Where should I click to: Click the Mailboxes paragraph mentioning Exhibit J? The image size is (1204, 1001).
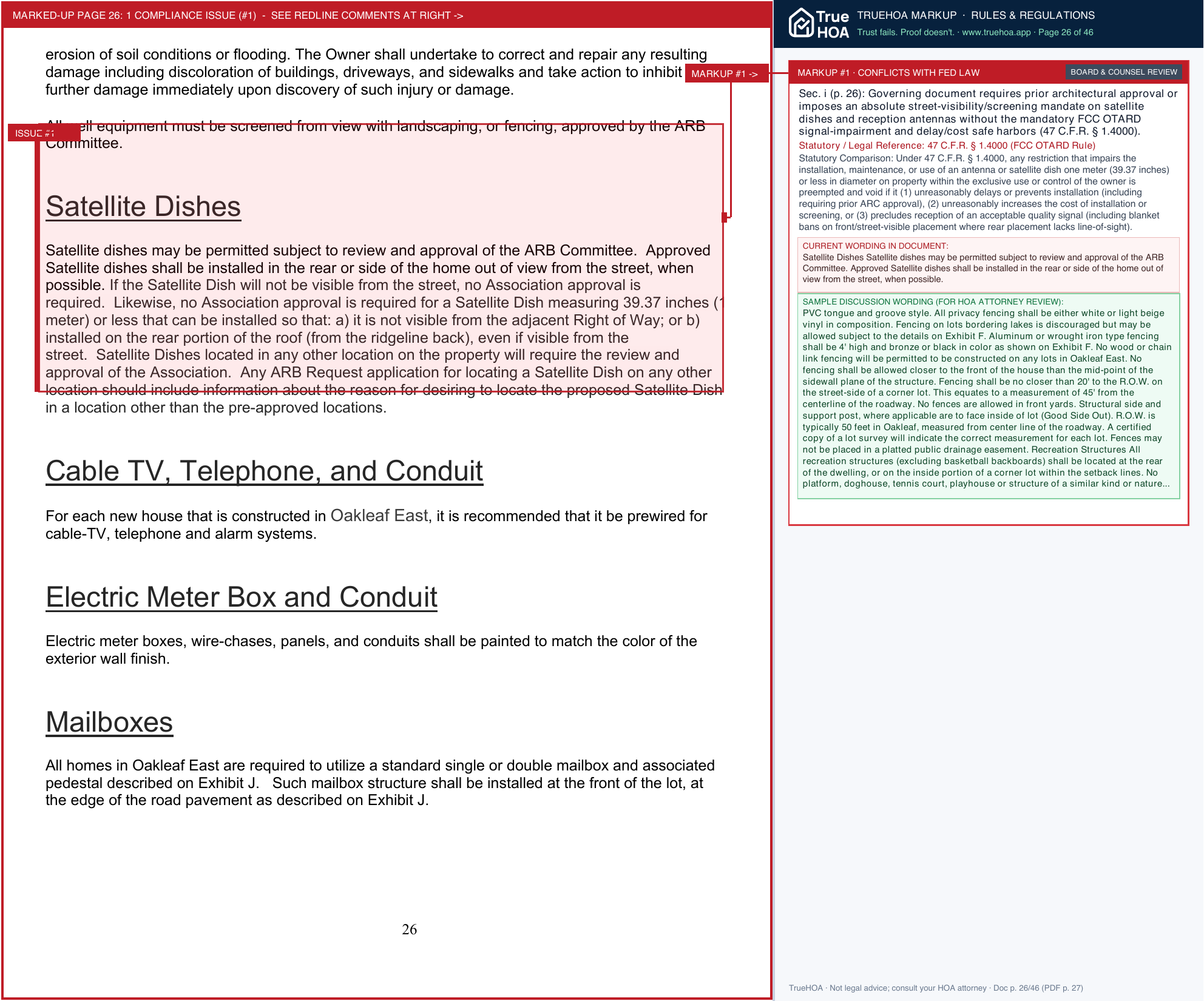pos(380,783)
